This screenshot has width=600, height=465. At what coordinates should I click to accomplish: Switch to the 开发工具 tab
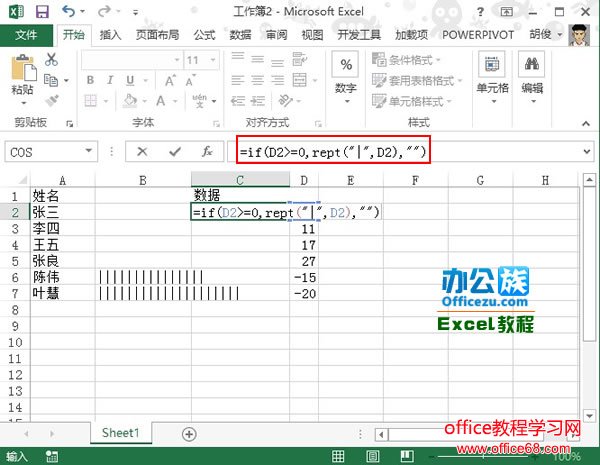click(x=359, y=35)
